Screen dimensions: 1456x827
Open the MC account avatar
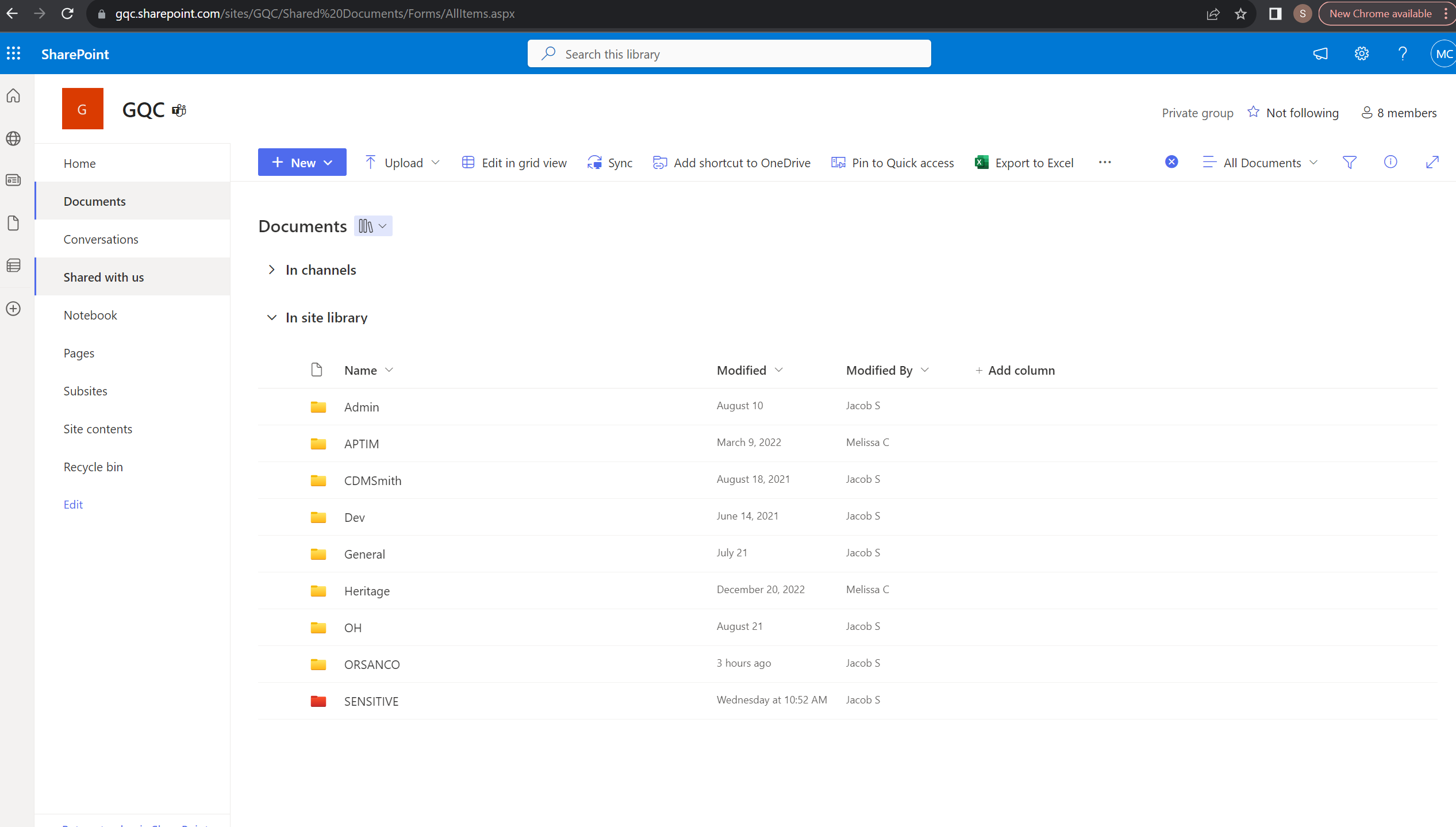1443,53
